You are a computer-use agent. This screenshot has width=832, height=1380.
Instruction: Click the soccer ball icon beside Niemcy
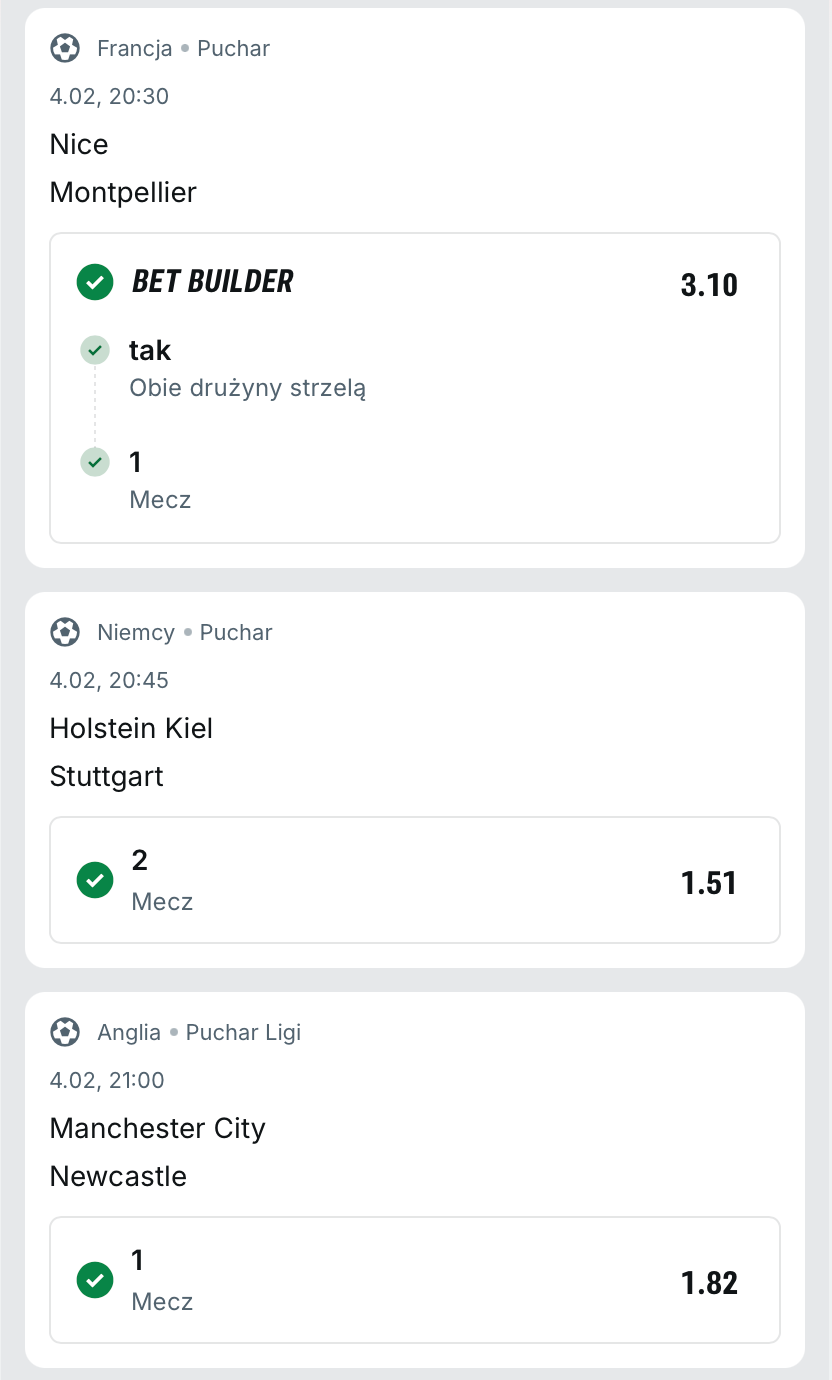coord(65,632)
